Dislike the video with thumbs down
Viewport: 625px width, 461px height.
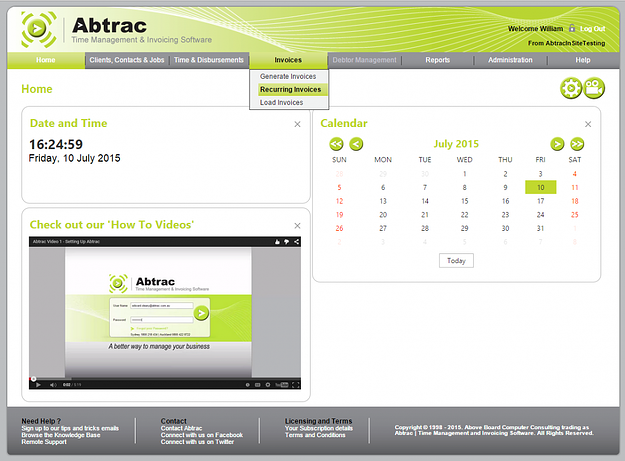(x=287, y=242)
